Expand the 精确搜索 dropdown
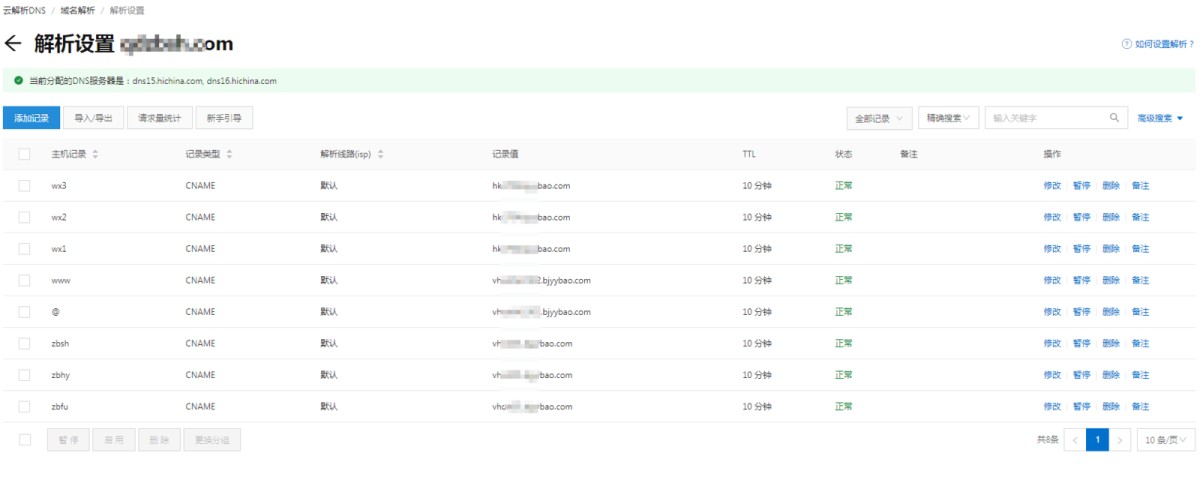Viewport: 1200px width, 477px height. click(948, 118)
